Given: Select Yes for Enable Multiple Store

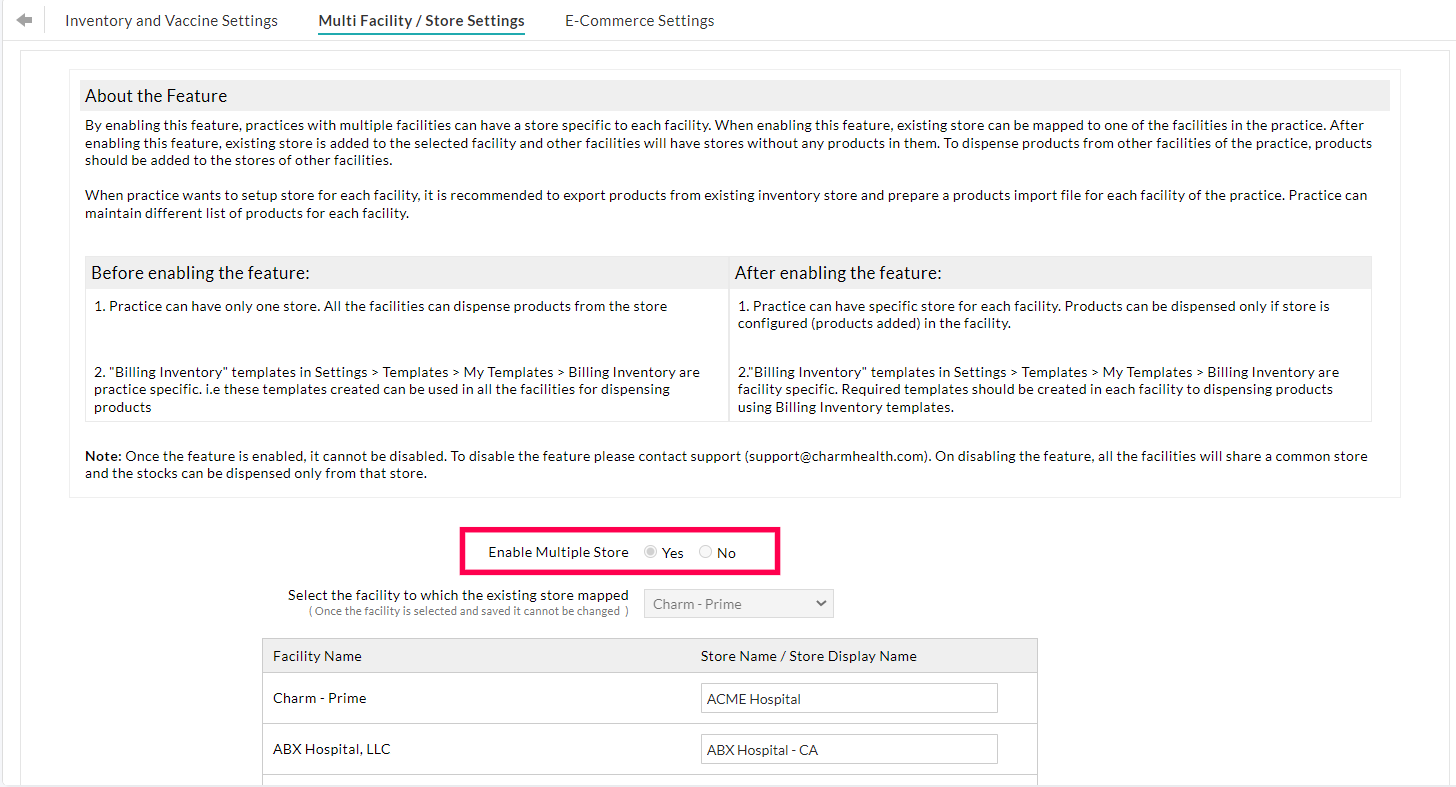Looking at the screenshot, I should click(651, 552).
